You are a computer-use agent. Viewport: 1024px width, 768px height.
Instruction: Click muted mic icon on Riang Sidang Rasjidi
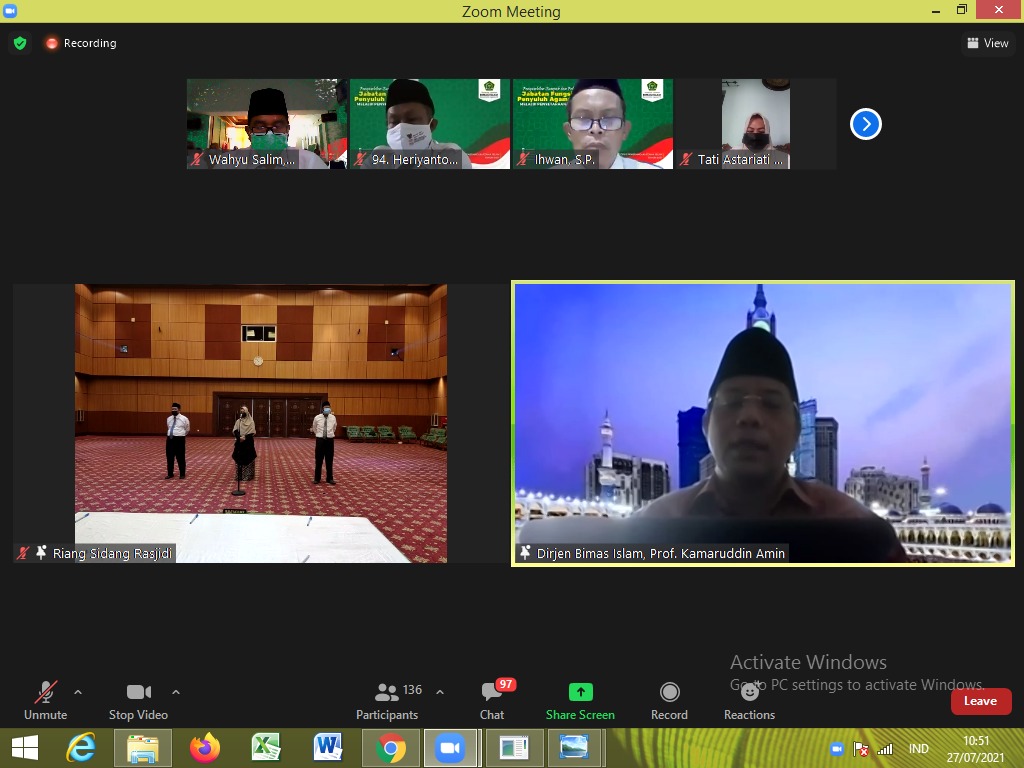[23, 553]
